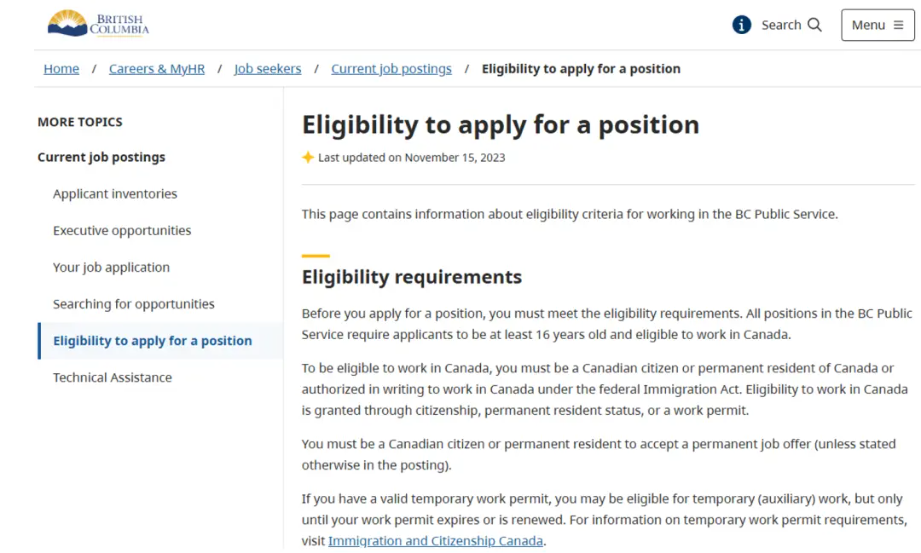Open Careers & MyHR breadcrumb link
921x553 pixels.
click(x=157, y=69)
